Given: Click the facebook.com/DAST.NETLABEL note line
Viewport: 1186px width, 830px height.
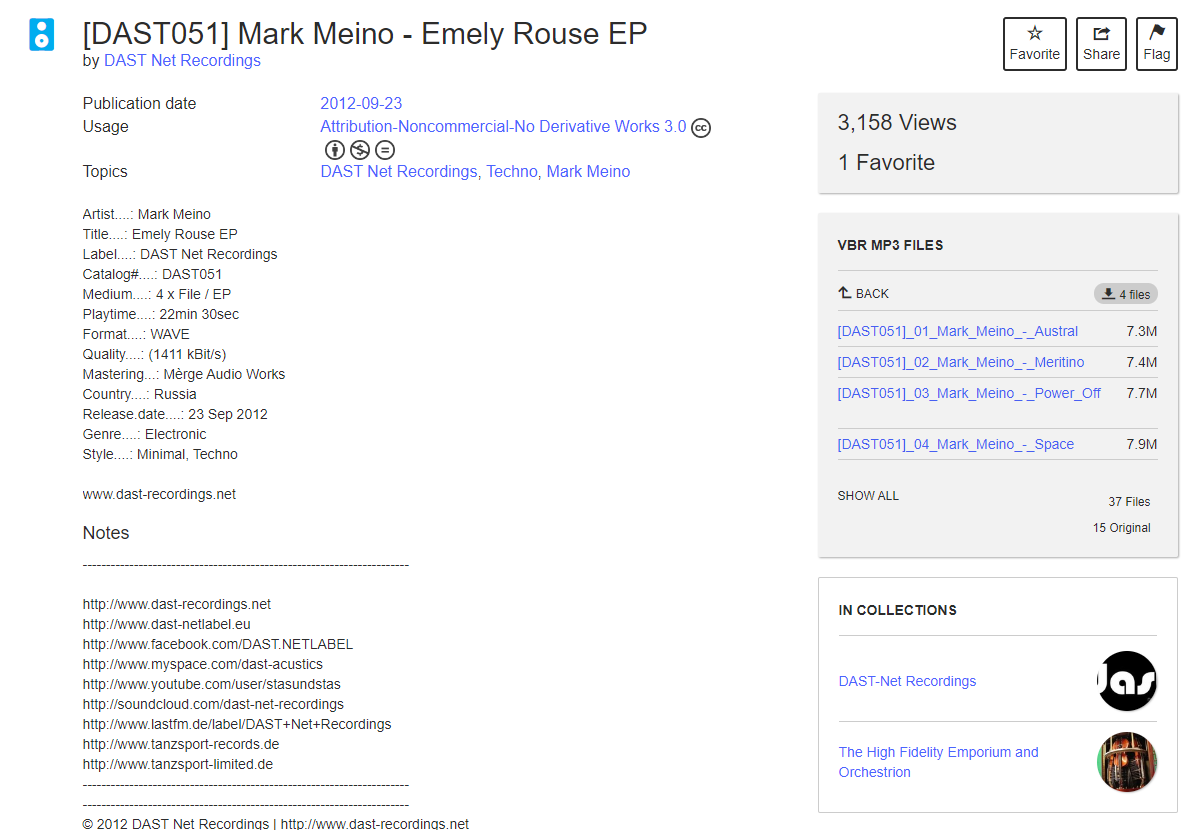Looking at the screenshot, I should [218, 644].
